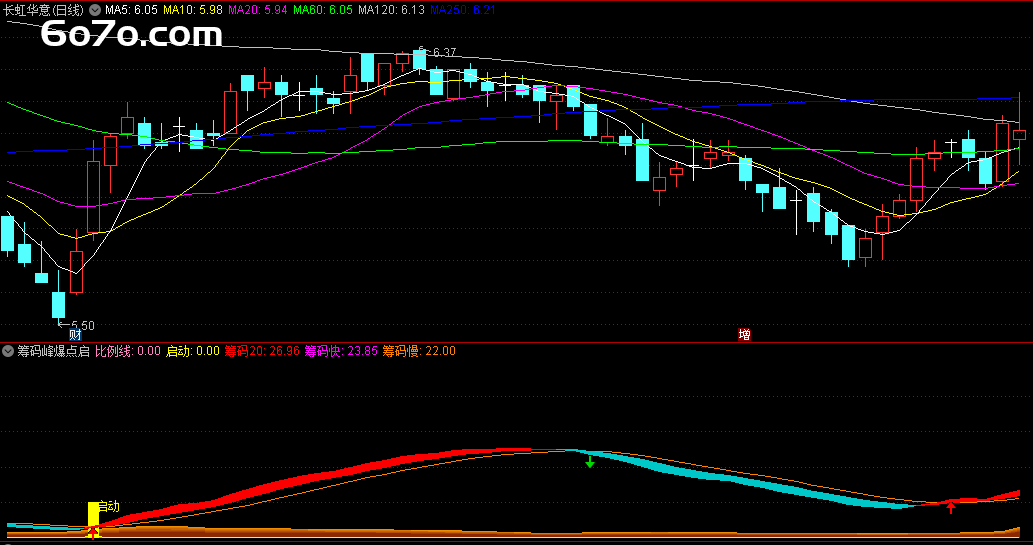
Task: Click the 长虹华意(日线) chart title
Action: (x=43, y=10)
